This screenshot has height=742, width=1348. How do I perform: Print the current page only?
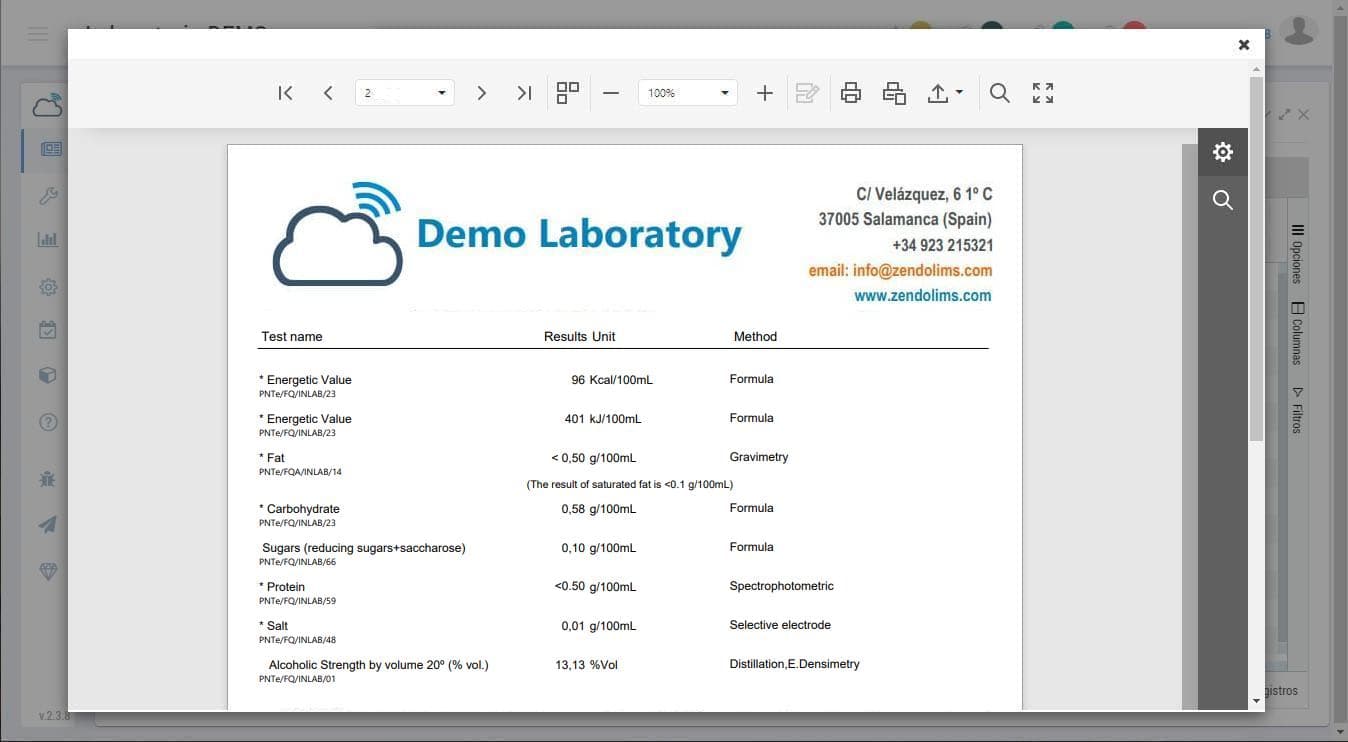pos(894,93)
